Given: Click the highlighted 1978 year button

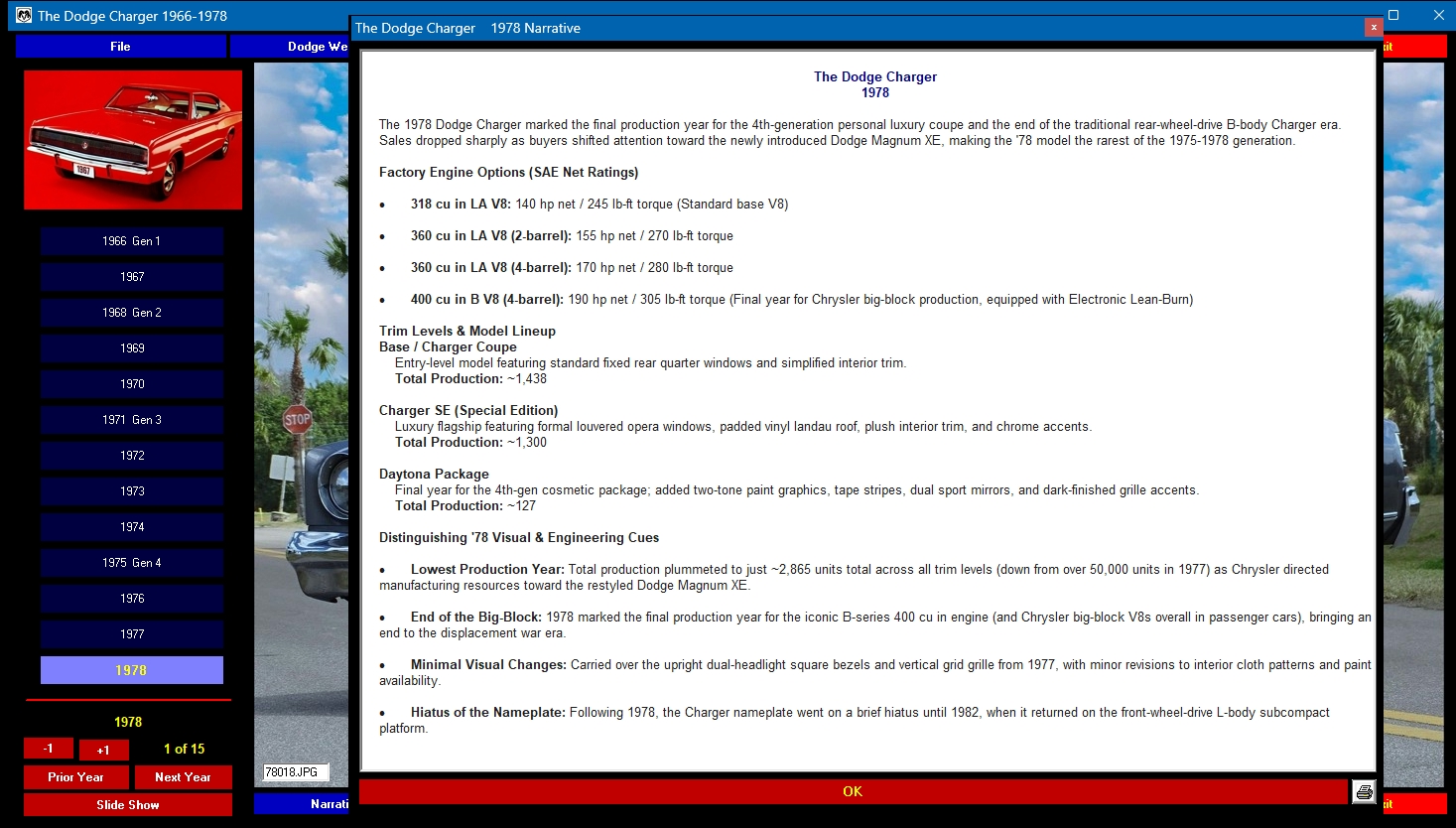Looking at the screenshot, I should point(132,670).
